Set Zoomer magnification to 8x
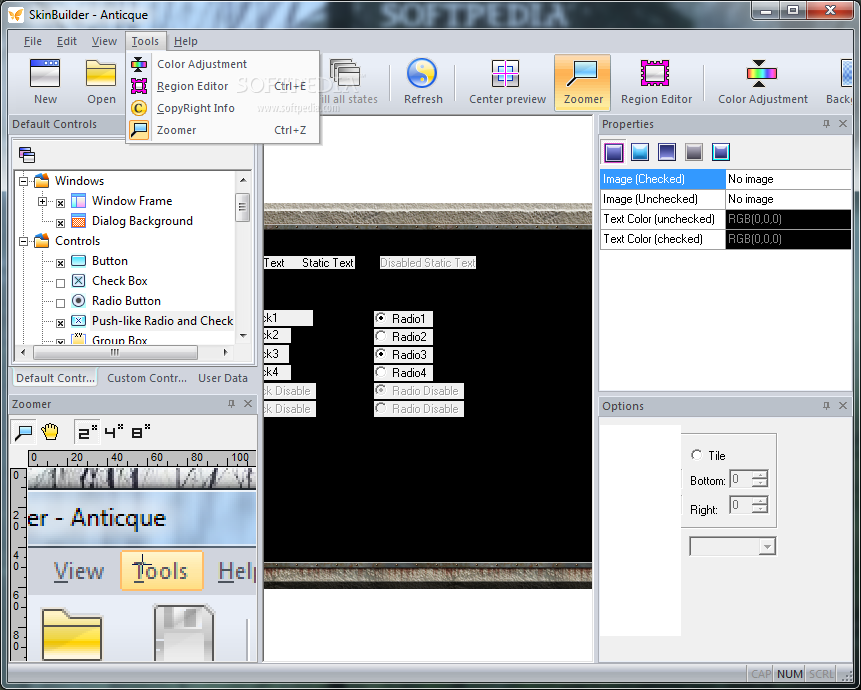861x690 pixels. pos(141,433)
